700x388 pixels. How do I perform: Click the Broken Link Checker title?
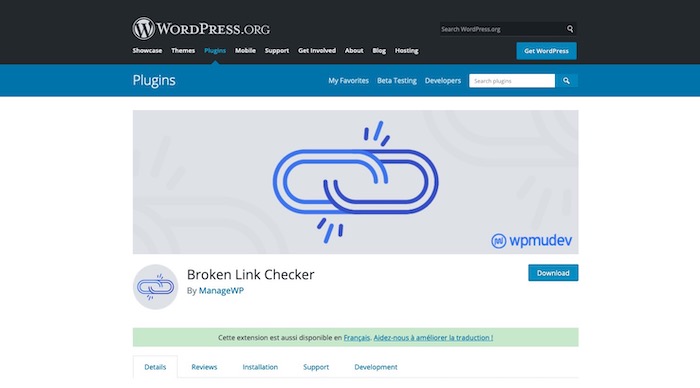250,274
